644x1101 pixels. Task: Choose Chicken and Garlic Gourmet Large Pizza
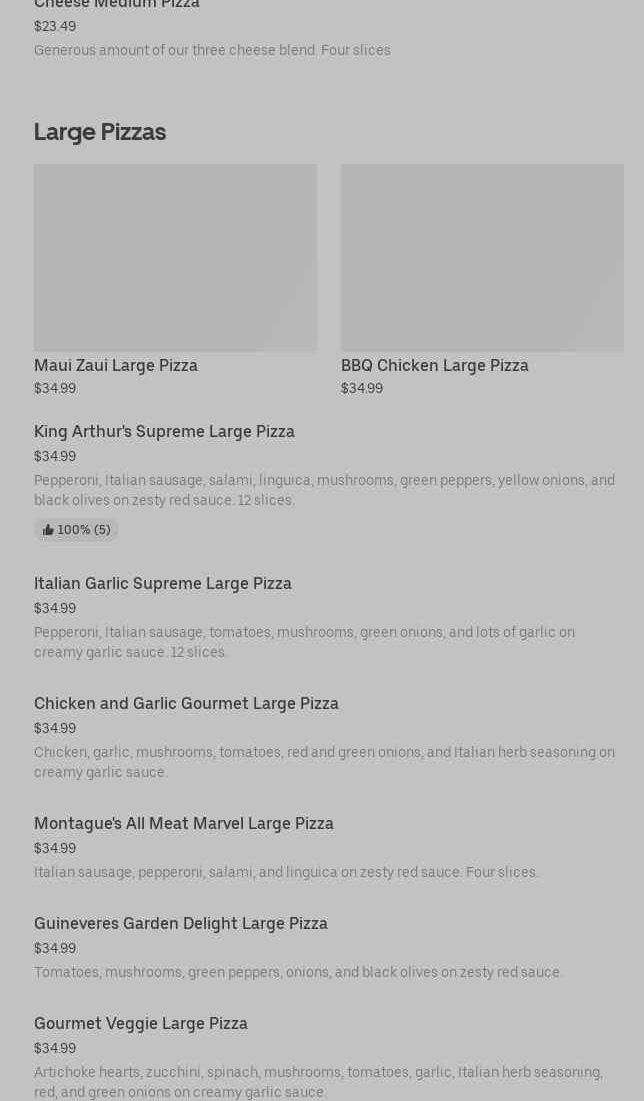[186, 703]
